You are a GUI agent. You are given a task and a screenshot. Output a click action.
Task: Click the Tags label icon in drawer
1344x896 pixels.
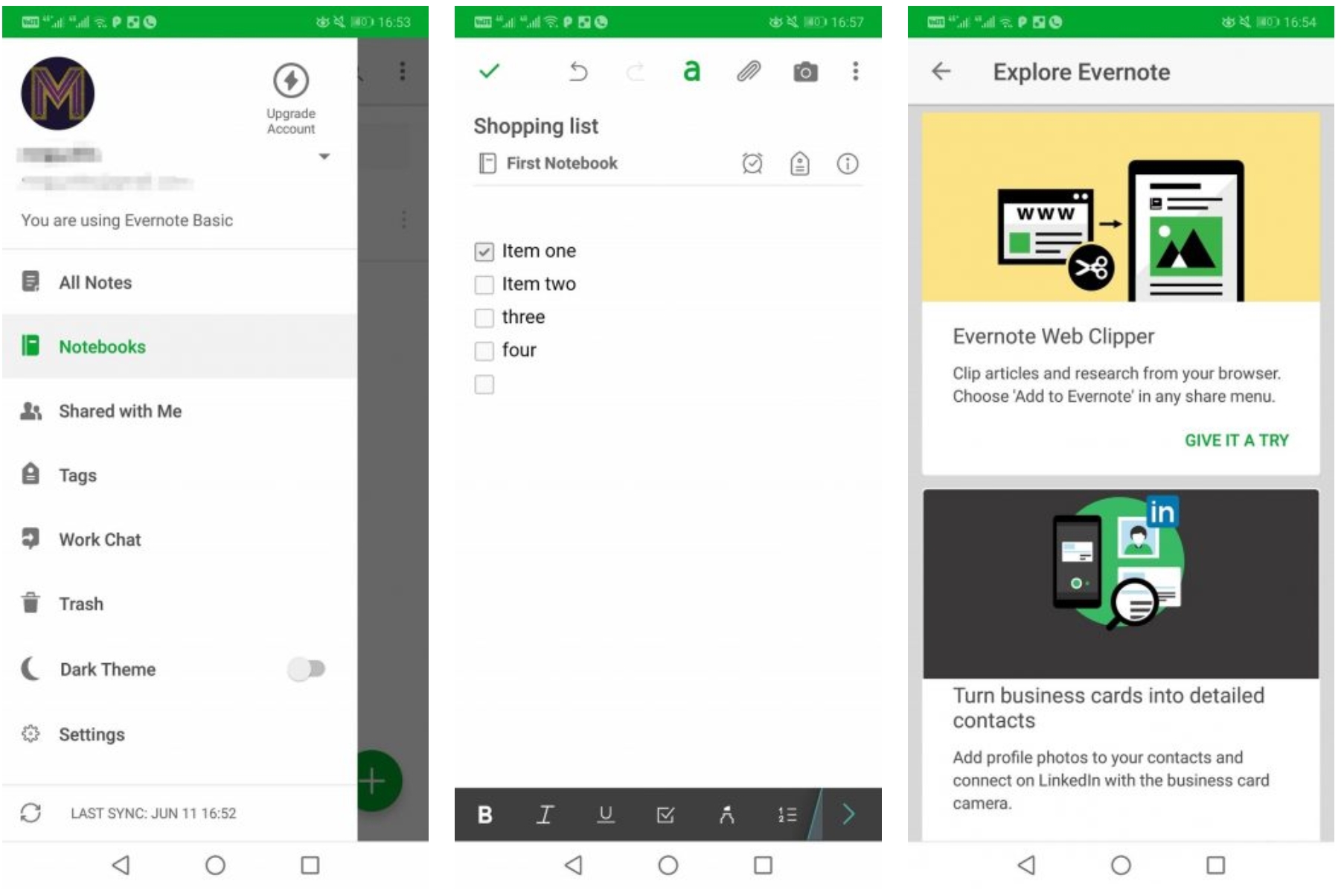click(31, 473)
